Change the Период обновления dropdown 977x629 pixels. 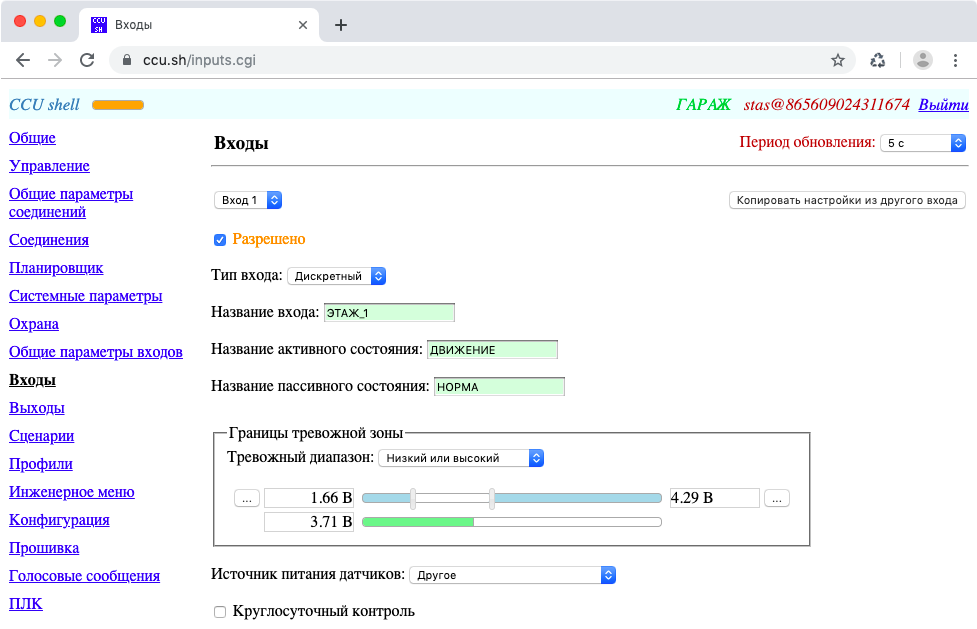click(x=923, y=143)
